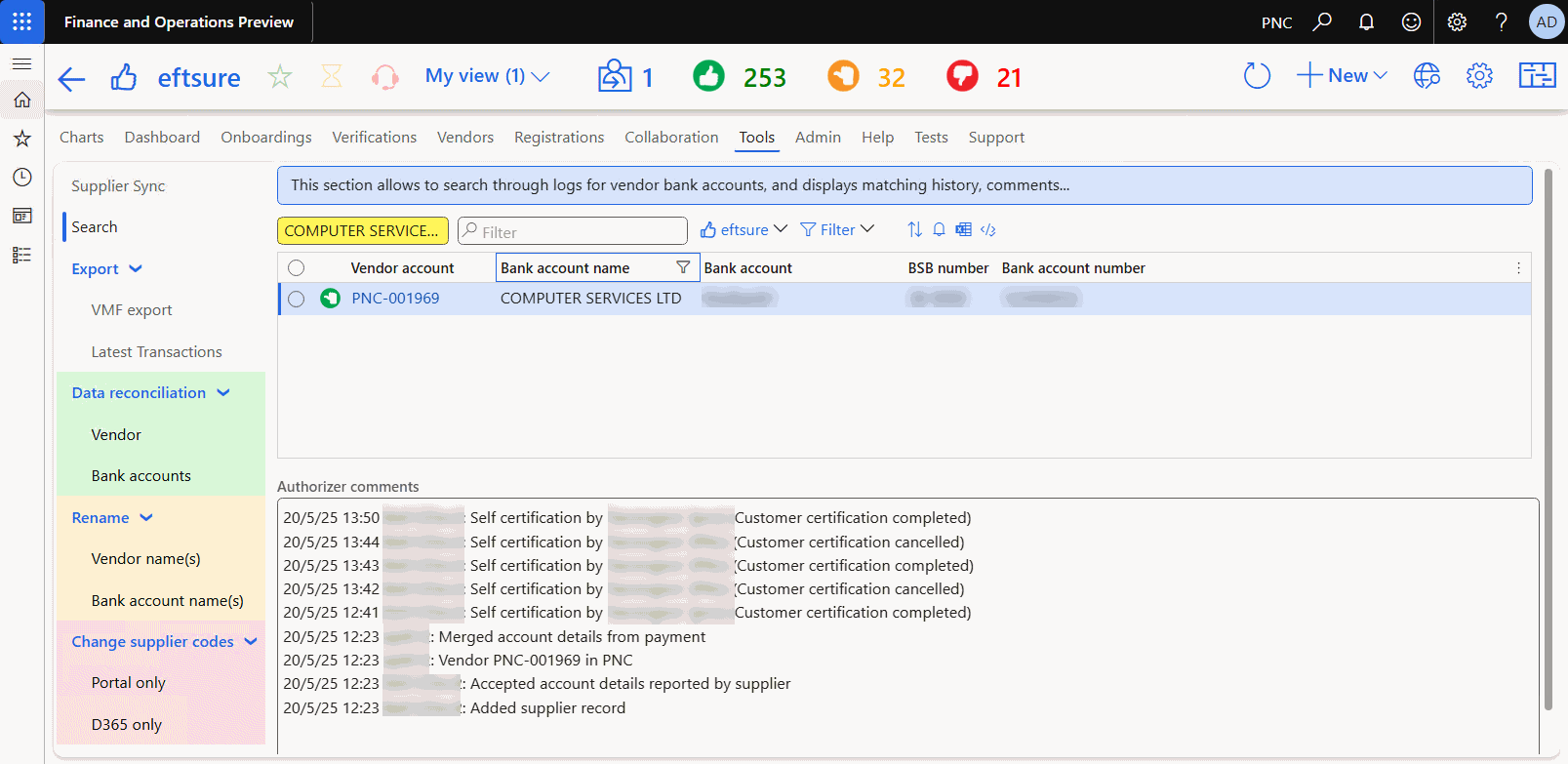Click the bell icon in the grid toolbar

click(939, 229)
